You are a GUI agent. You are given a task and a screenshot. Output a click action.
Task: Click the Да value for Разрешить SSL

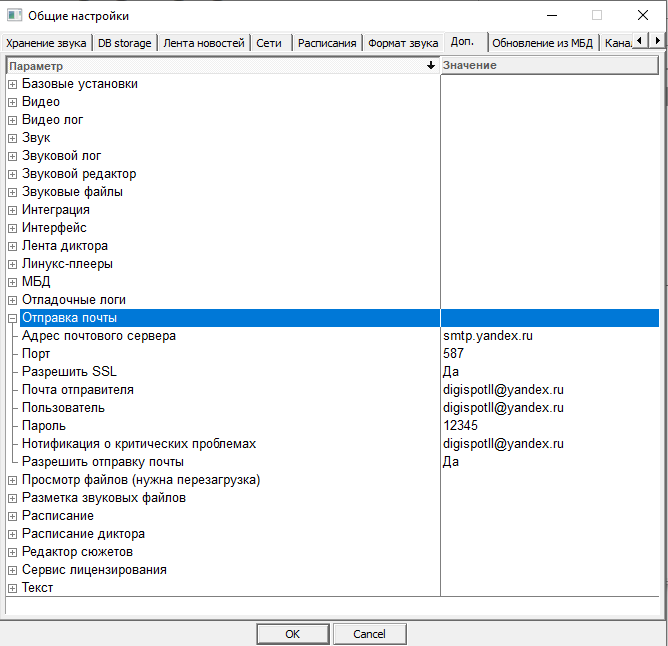coord(451,372)
